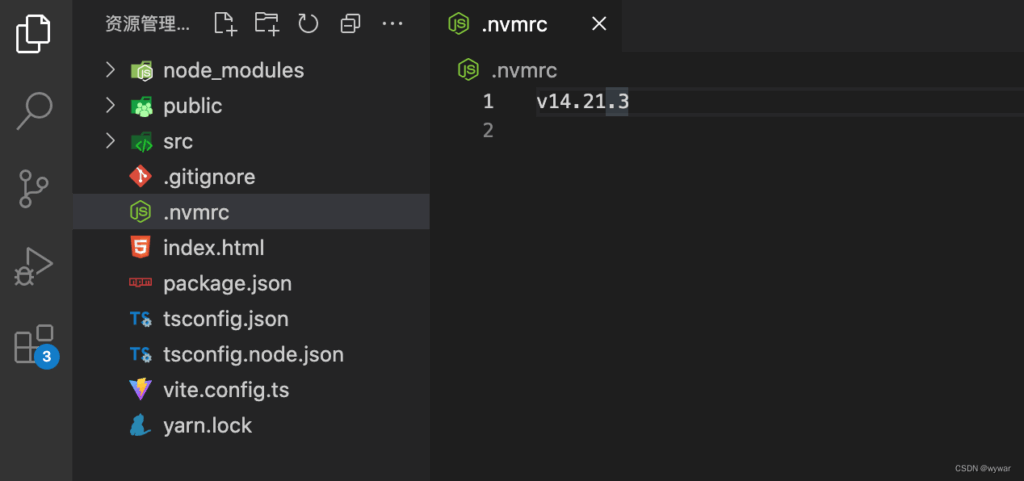Click line number 1 in the gutter
Screen dimensions: 1024x481
point(488,102)
